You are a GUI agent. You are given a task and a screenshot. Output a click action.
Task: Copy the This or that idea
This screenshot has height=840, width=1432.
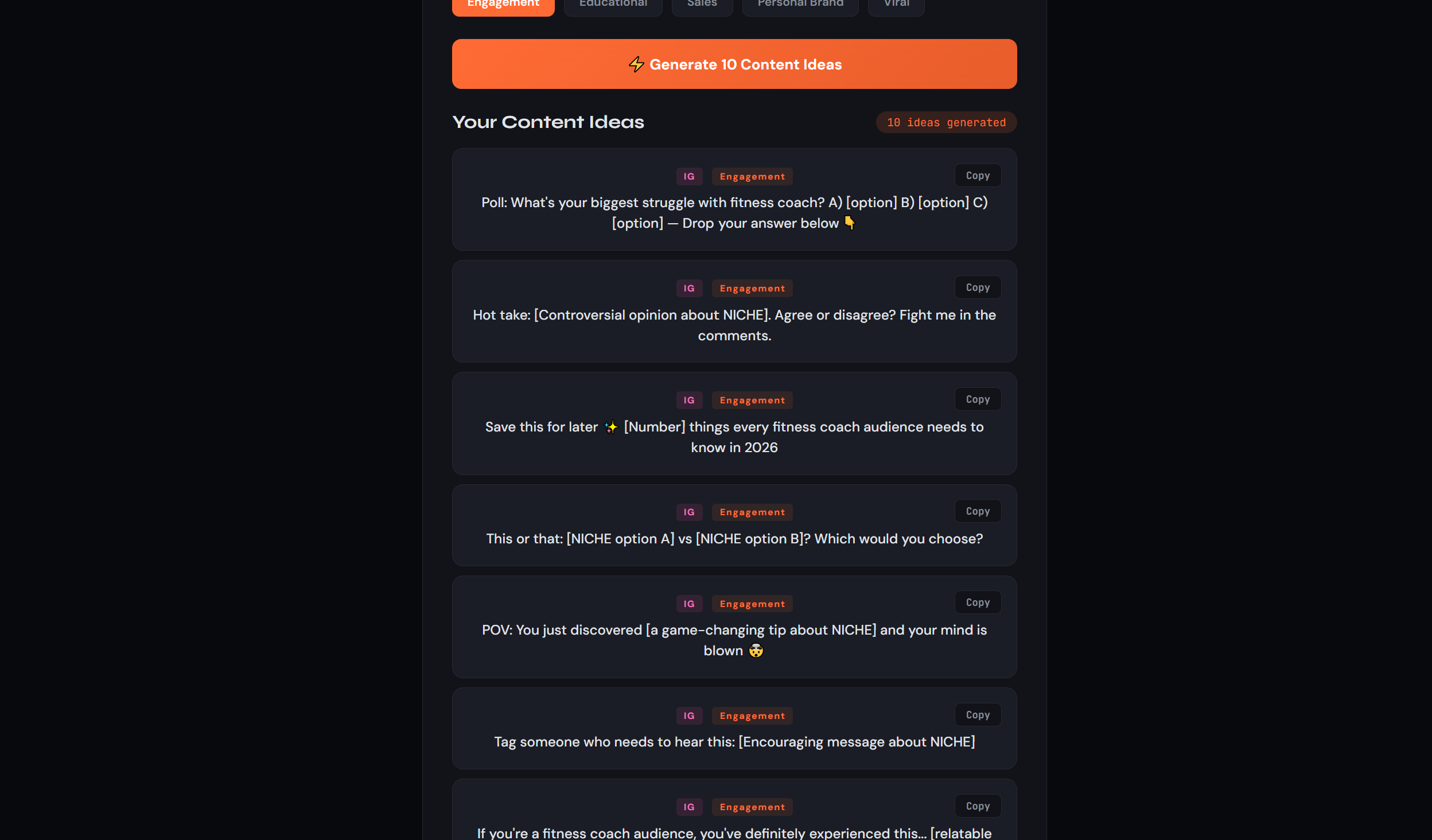click(x=977, y=511)
